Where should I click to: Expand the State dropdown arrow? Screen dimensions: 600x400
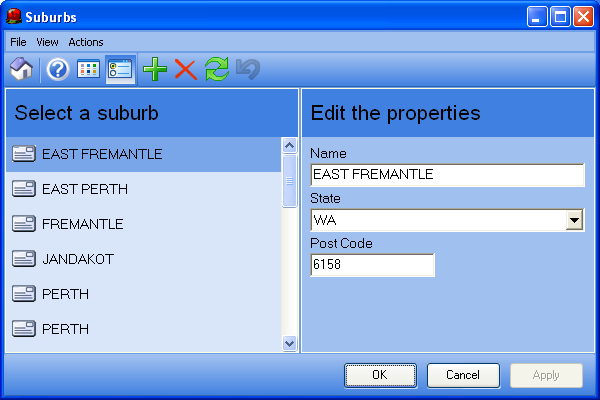pyautogui.click(x=574, y=220)
